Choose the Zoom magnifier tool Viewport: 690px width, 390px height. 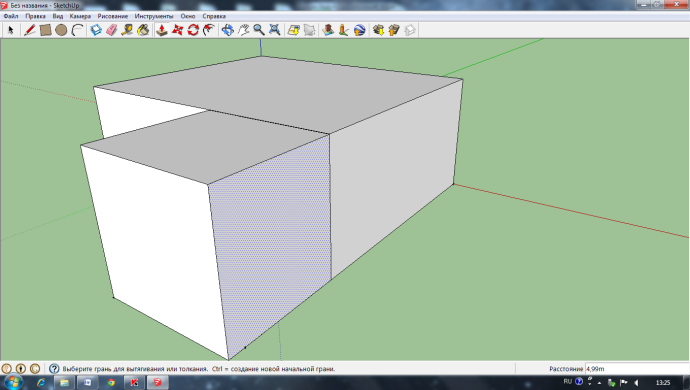coord(259,30)
